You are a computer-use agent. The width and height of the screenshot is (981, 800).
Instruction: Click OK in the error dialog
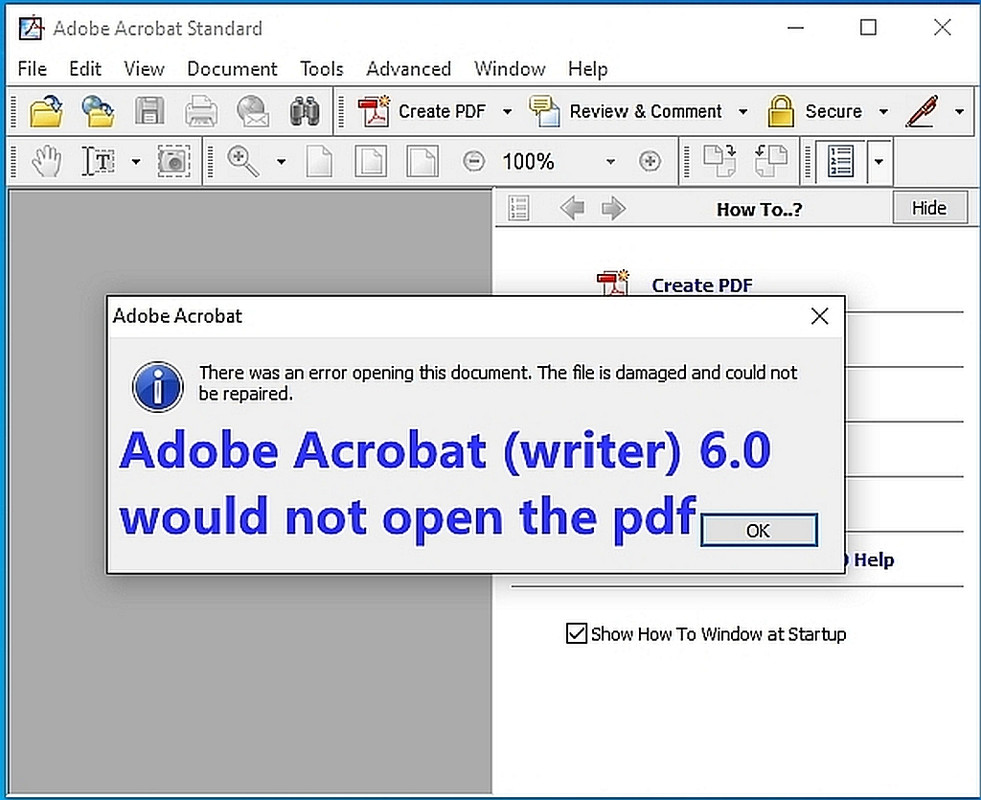pos(759,530)
